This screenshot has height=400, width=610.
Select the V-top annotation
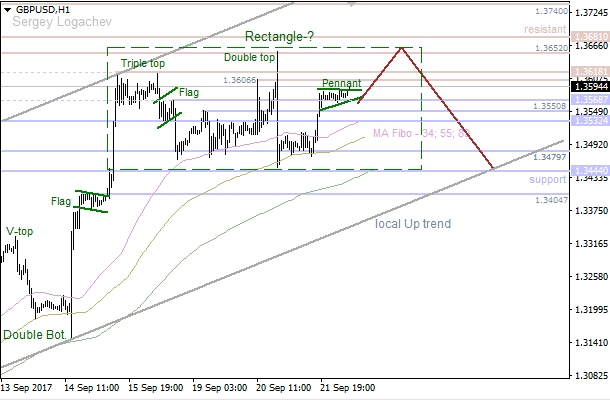coord(20,231)
